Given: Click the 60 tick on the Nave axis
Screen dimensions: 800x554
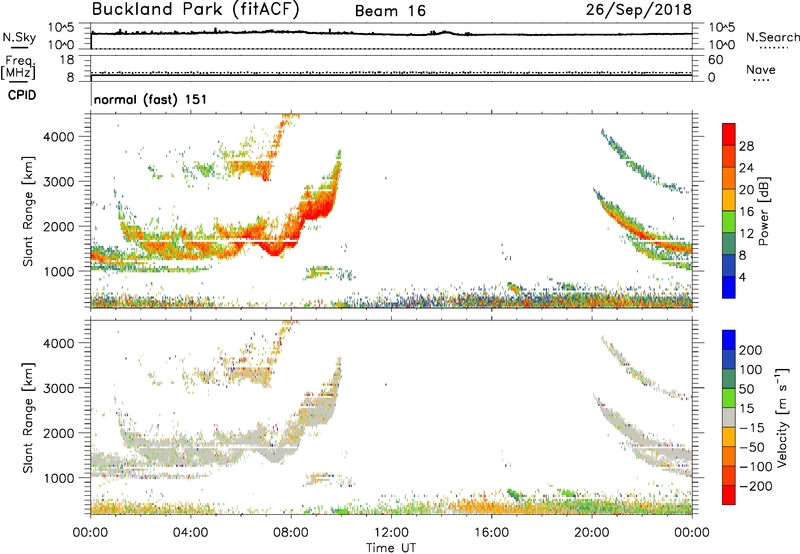Looking at the screenshot, I should pyautogui.click(x=716, y=60).
